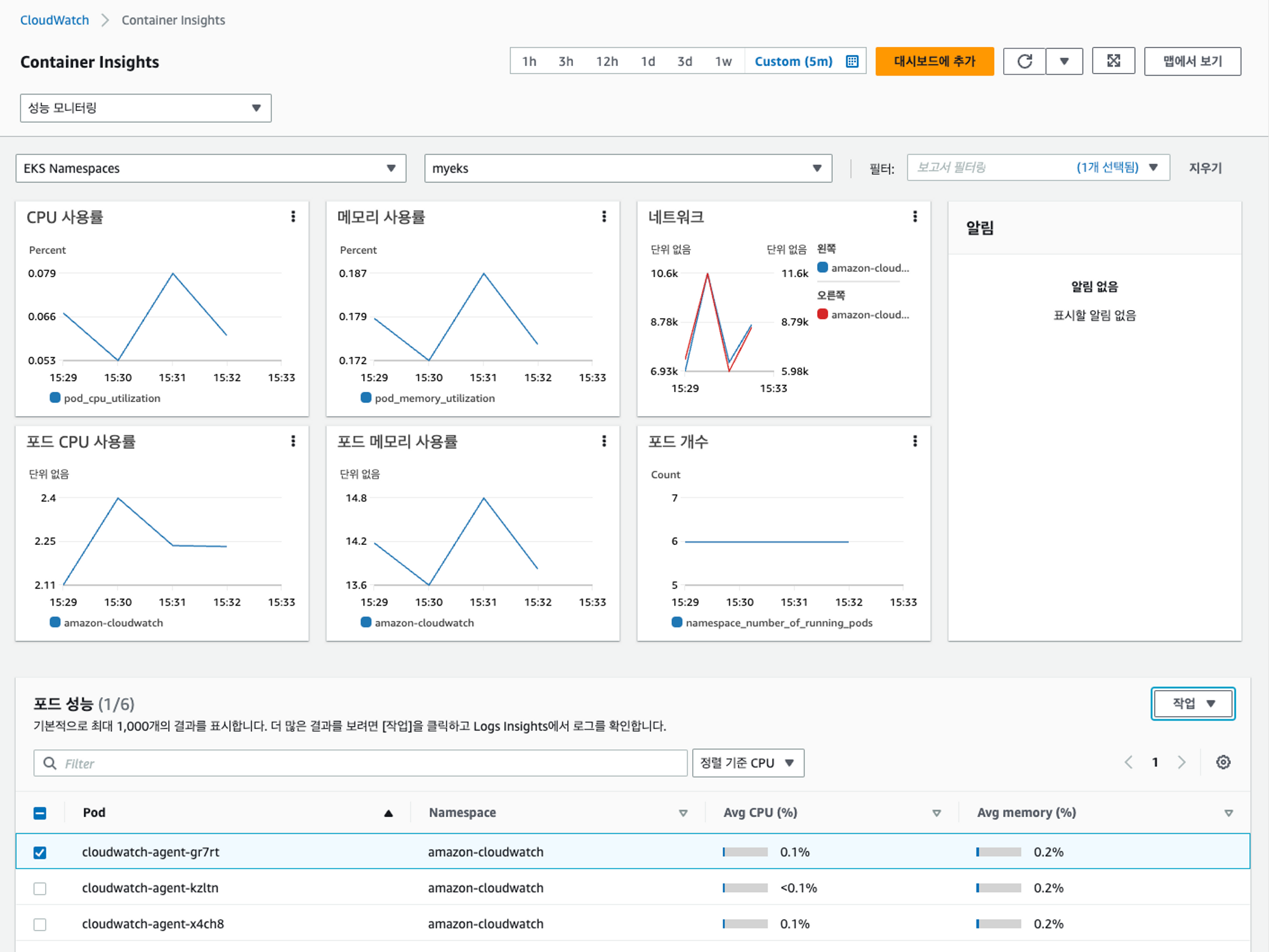The width and height of the screenshot is (1269, 952).
Task: Click the 맵에서 보기 button
Action: click(1192, 62)
